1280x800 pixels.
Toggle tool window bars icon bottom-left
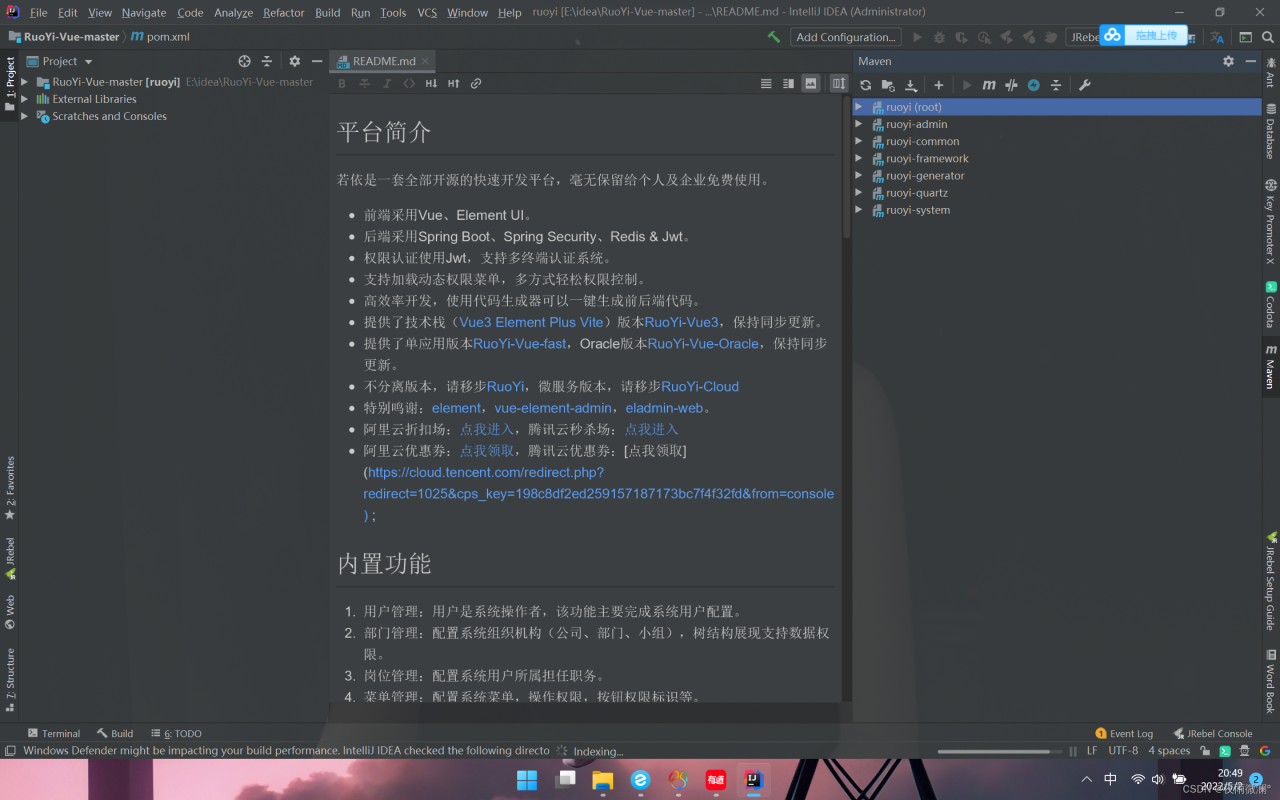10,751
